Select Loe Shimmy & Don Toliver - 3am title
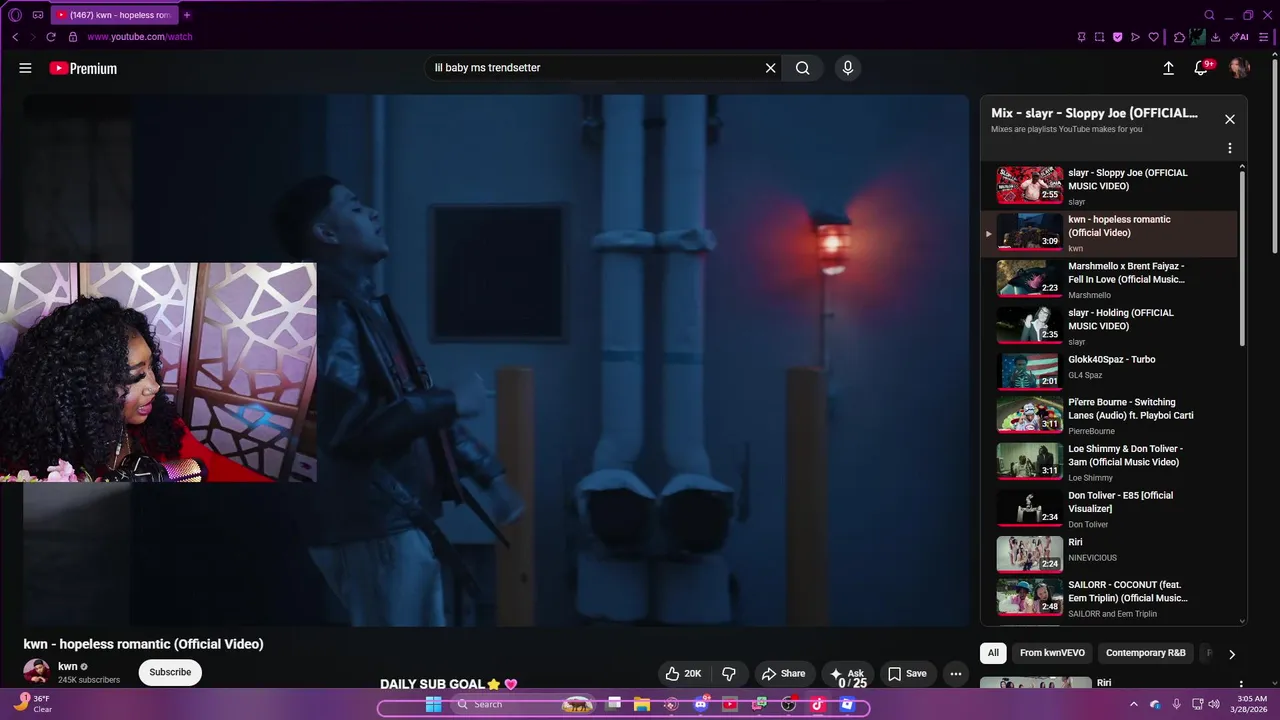 [1125, 455]
